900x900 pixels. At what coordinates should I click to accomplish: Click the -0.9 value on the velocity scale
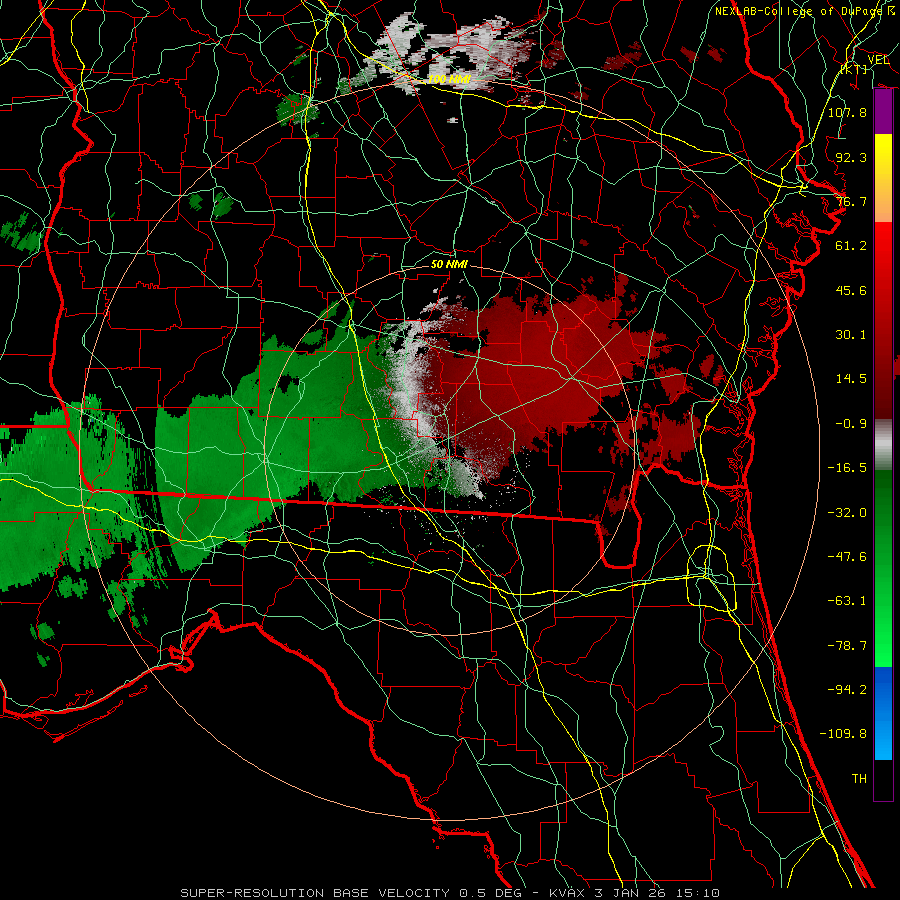point(851,424)
